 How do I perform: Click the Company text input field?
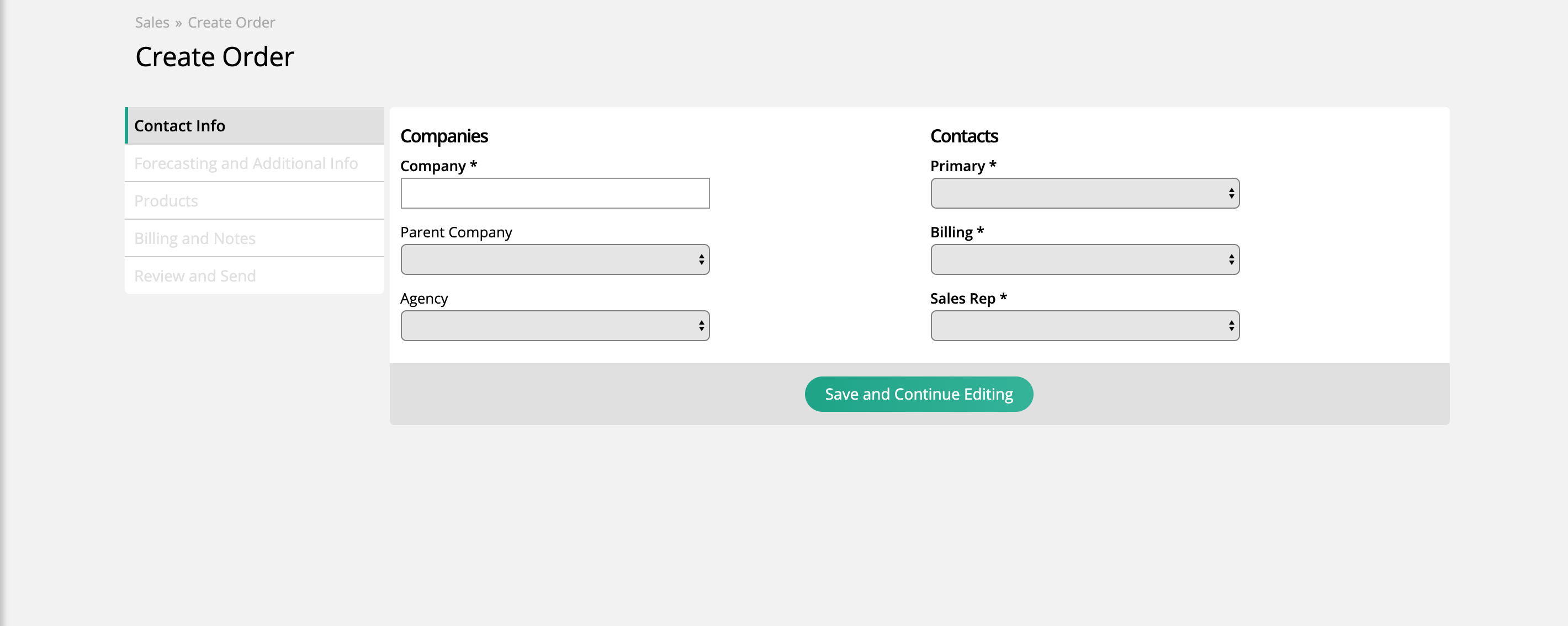coord(554,193)
